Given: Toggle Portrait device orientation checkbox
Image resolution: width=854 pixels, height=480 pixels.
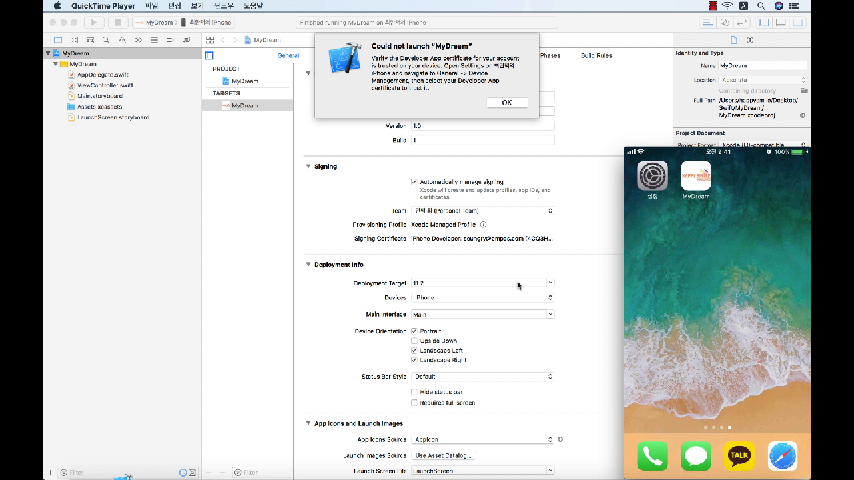Looking at the screenshot, I should click(414, 331).
